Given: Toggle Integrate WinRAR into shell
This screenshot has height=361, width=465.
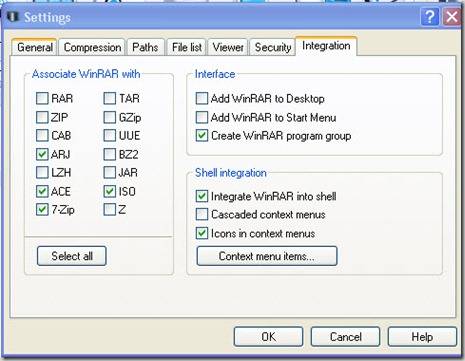Looking at the screenshot, I should [202, 196].
